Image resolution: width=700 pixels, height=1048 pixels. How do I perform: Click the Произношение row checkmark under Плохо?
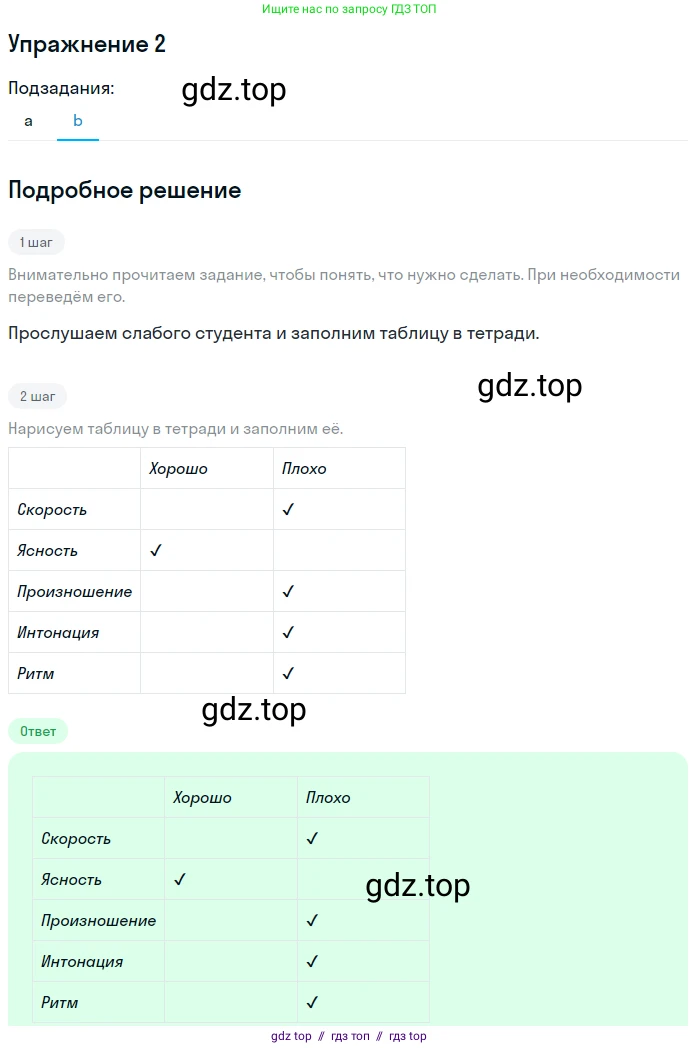point(288,591)
